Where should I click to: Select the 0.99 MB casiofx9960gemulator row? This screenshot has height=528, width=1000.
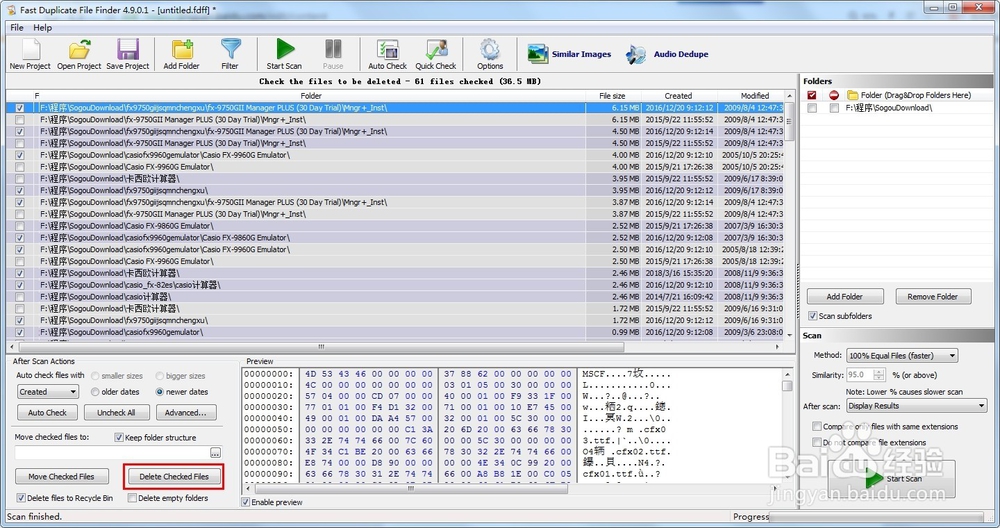click(x=395, y=332)
